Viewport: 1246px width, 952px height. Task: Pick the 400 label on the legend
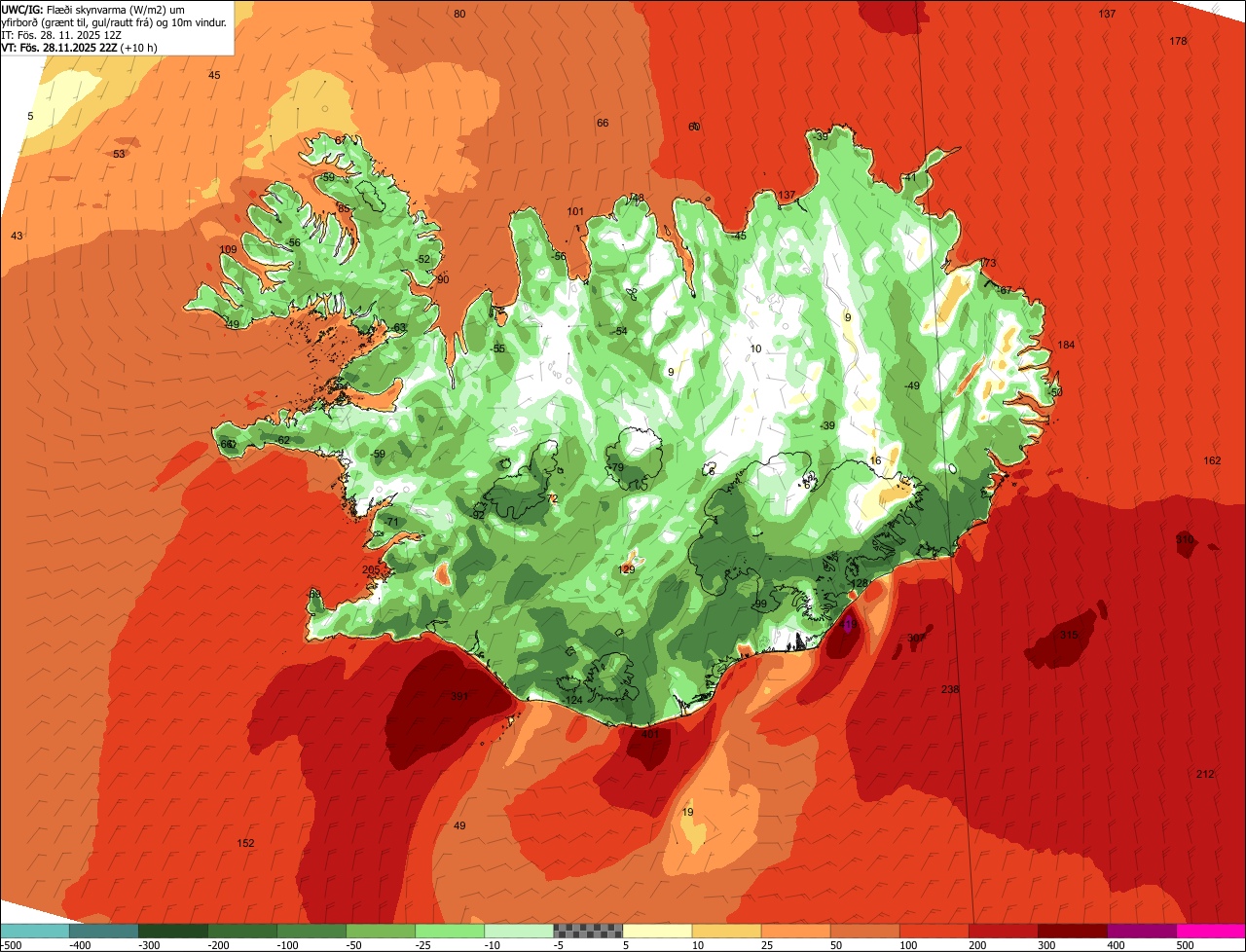click(1117, 944)
